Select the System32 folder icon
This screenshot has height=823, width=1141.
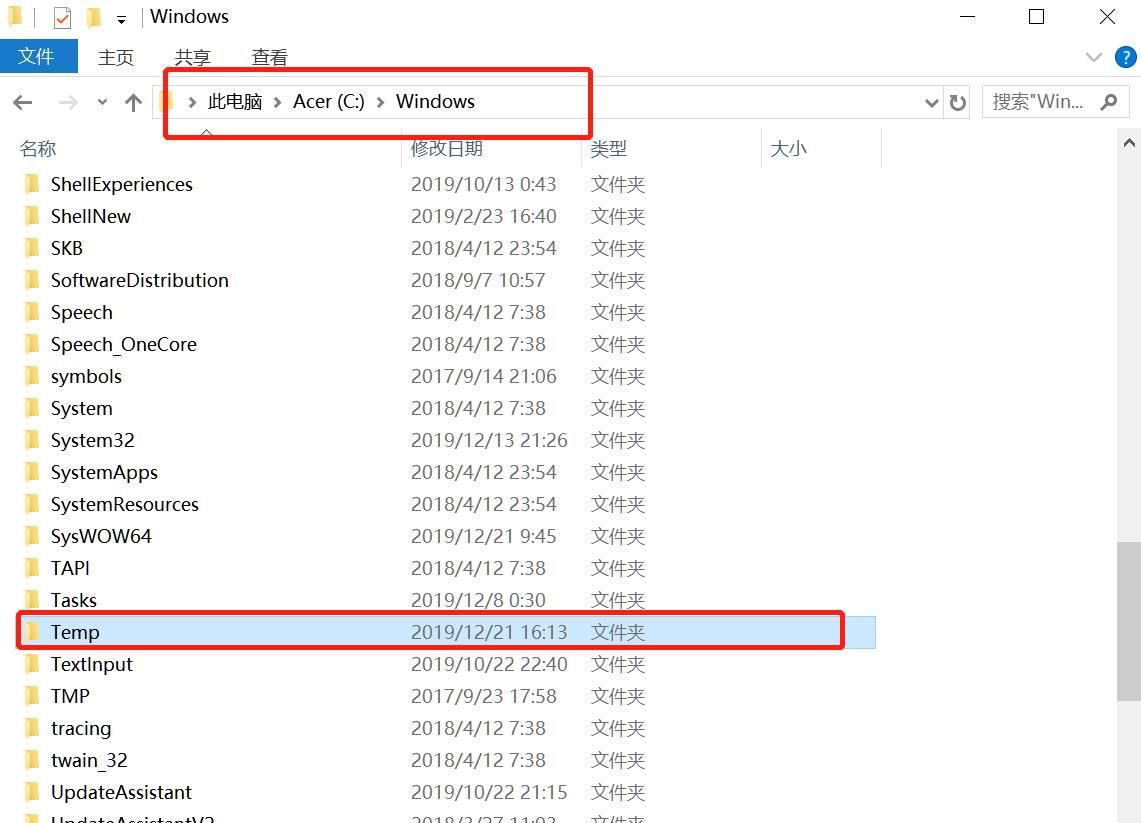click(x=32, y=440)
